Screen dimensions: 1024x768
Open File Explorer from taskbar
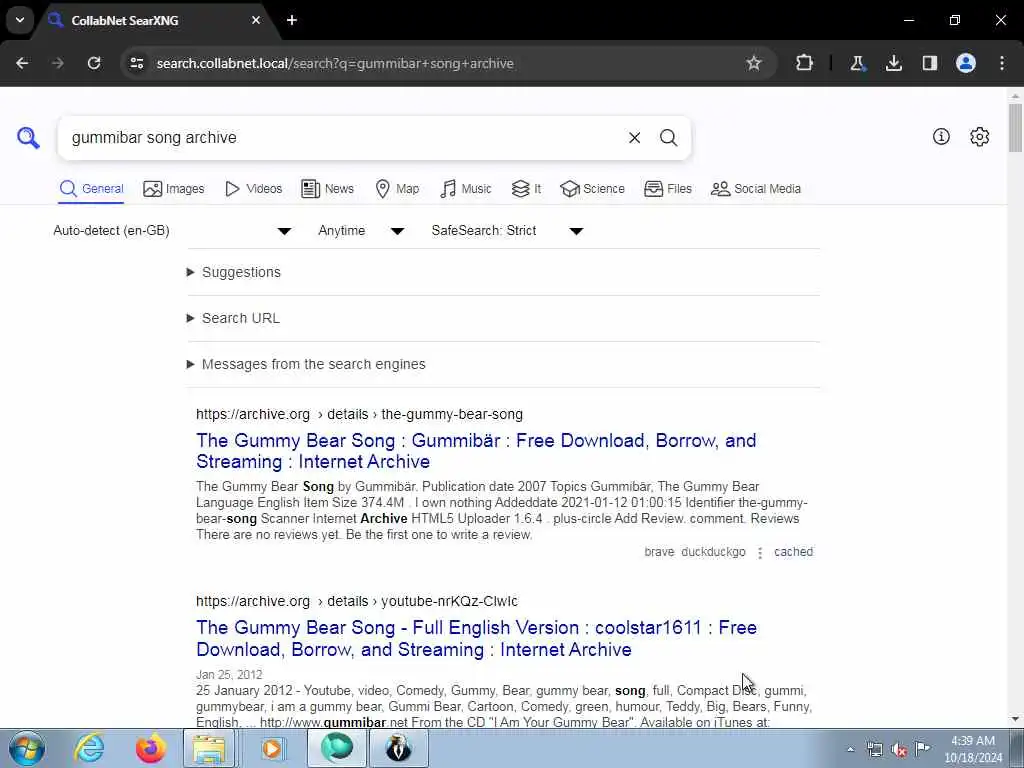tap(208, 748)
